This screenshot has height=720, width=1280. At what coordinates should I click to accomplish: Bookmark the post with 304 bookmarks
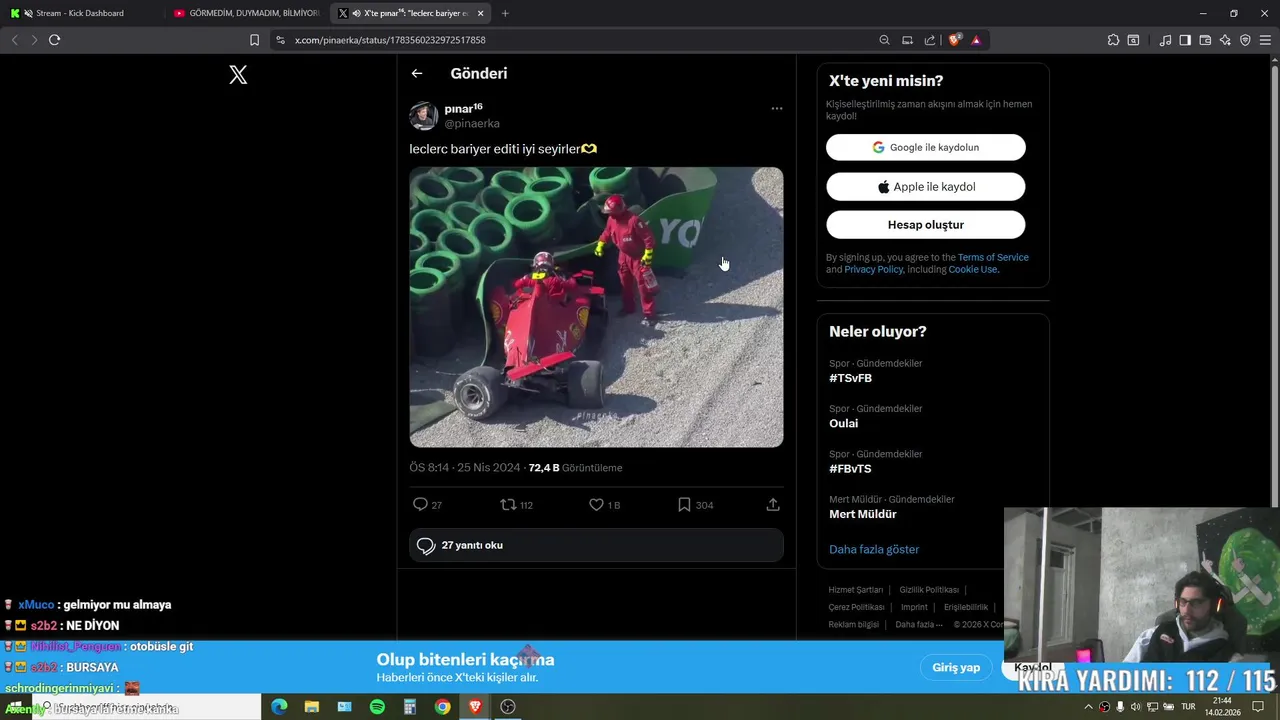click(684, 505)
